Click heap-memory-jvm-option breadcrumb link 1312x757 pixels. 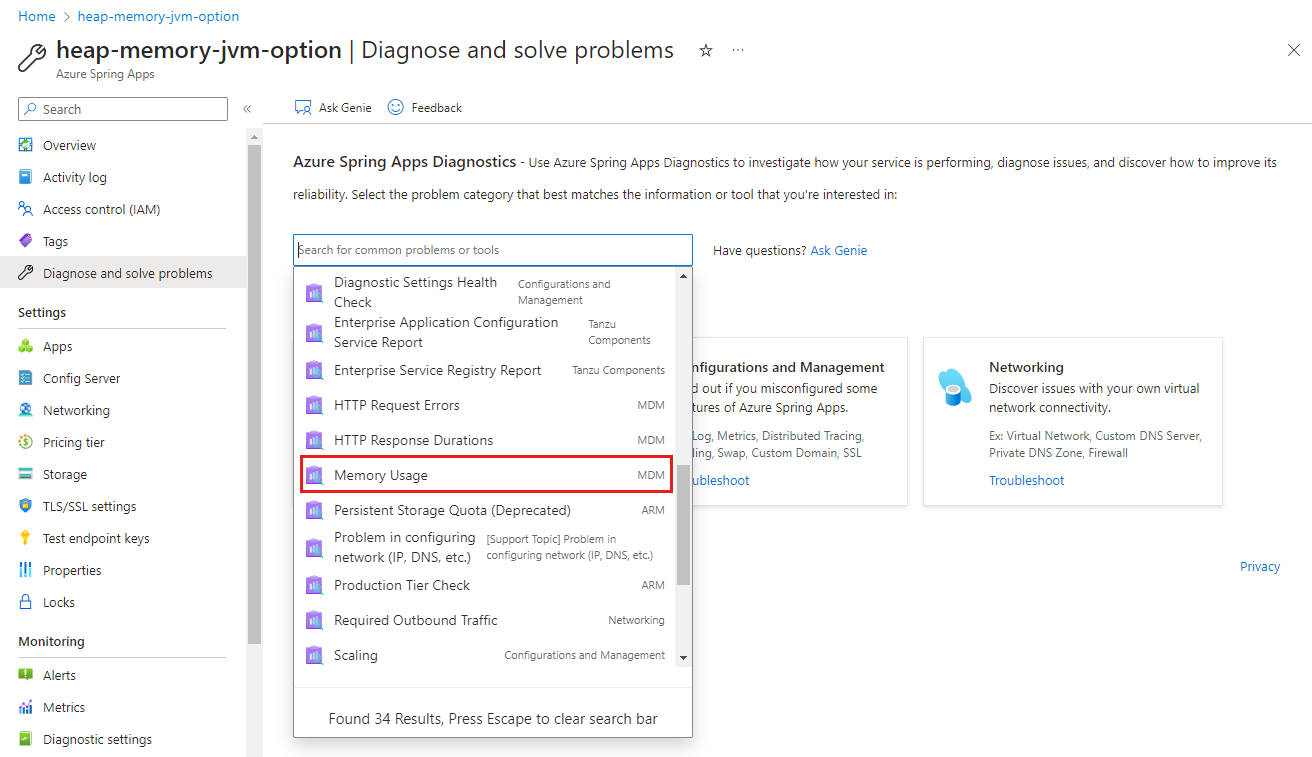point(158,16)
